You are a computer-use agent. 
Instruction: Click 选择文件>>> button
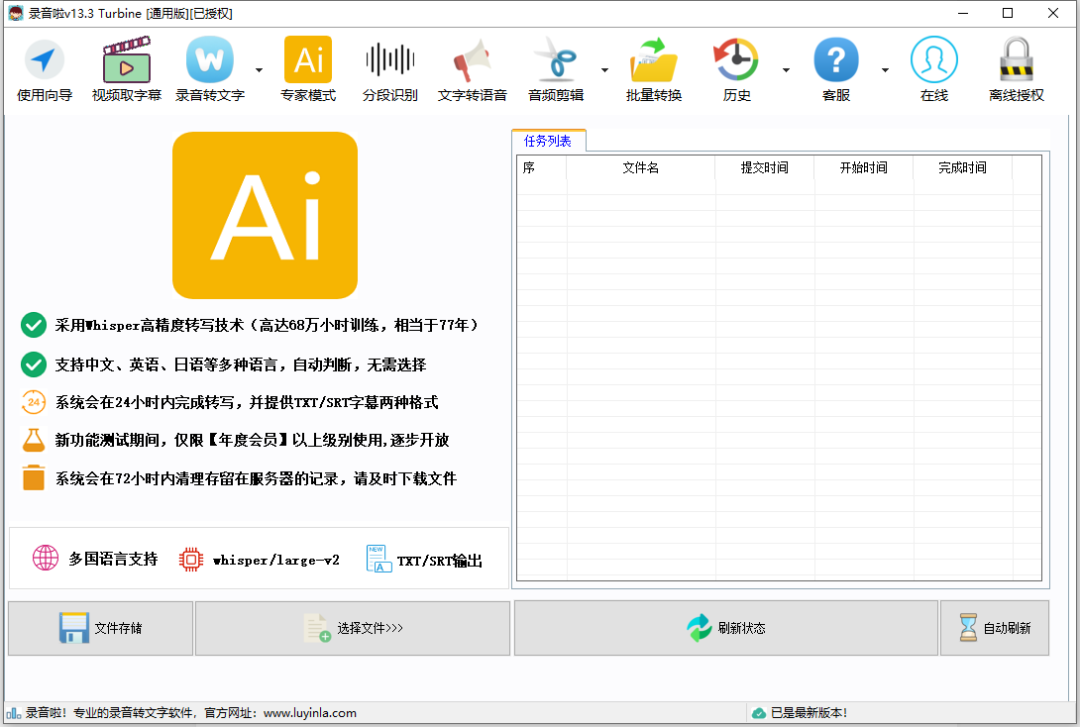(353, 628)
